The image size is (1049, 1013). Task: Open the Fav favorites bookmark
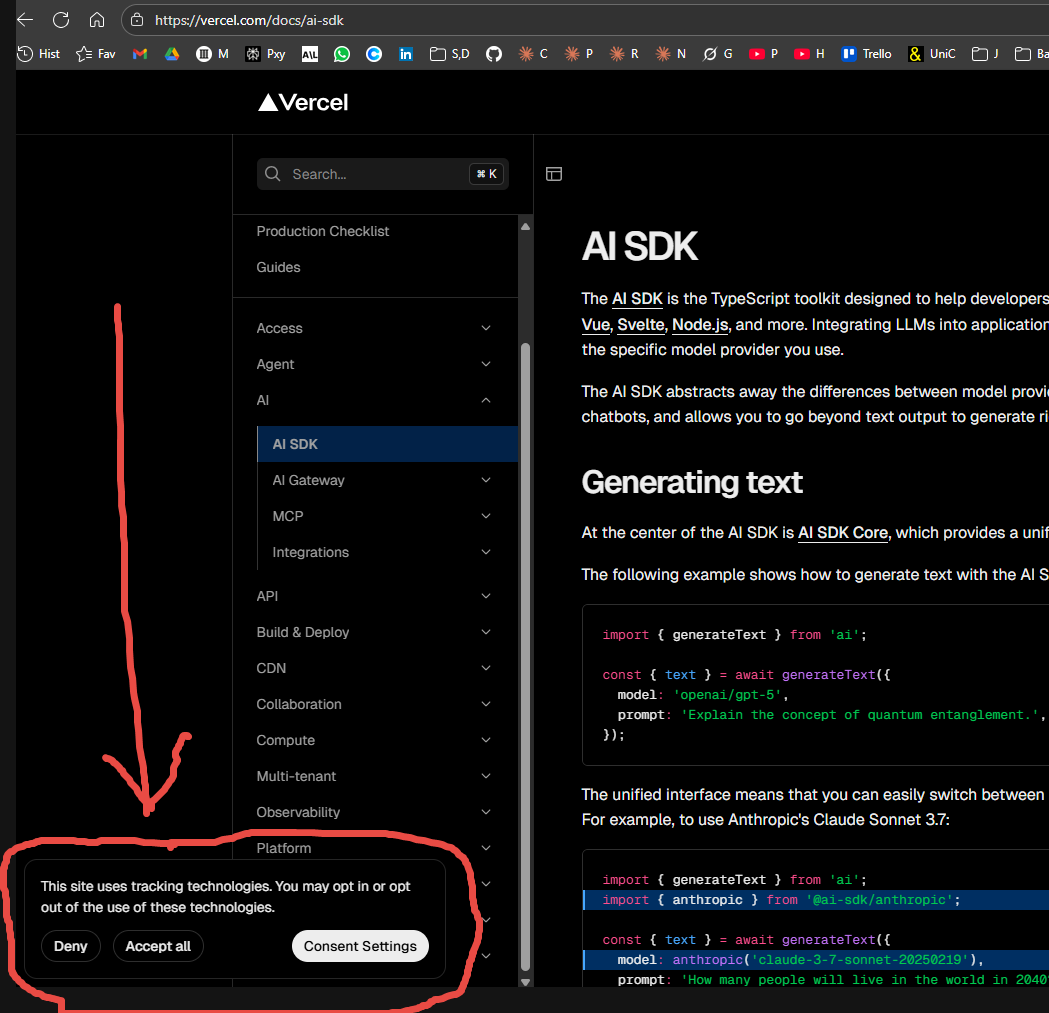[96, 54]
